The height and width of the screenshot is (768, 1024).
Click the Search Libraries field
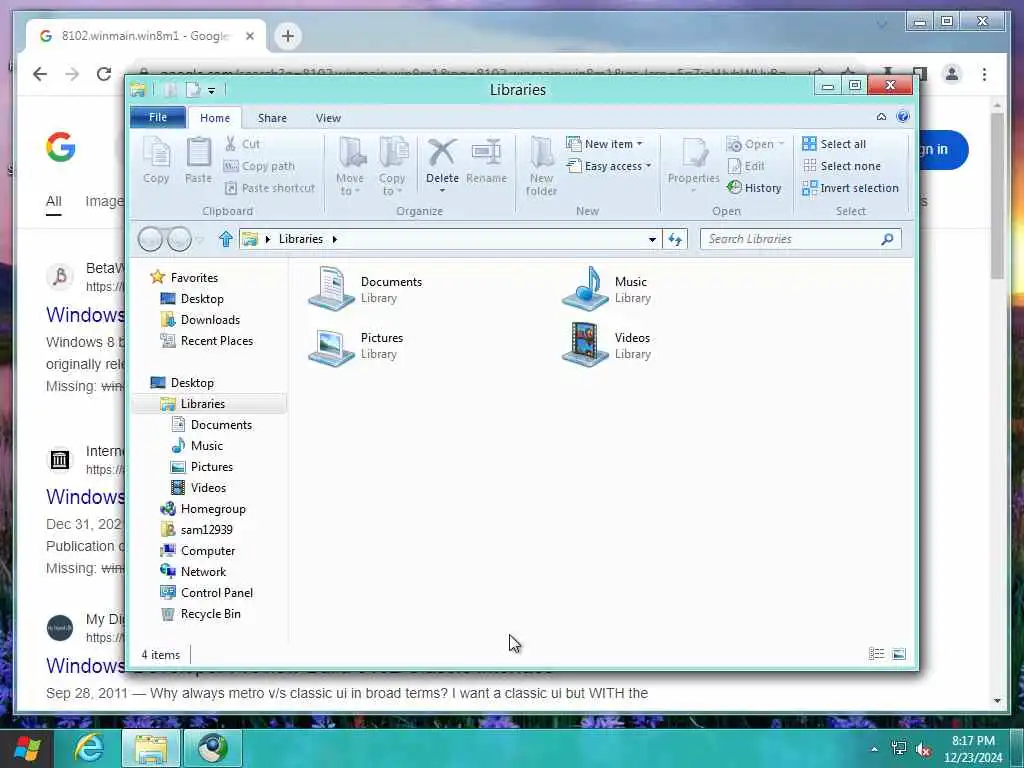[x=801, y=239]
